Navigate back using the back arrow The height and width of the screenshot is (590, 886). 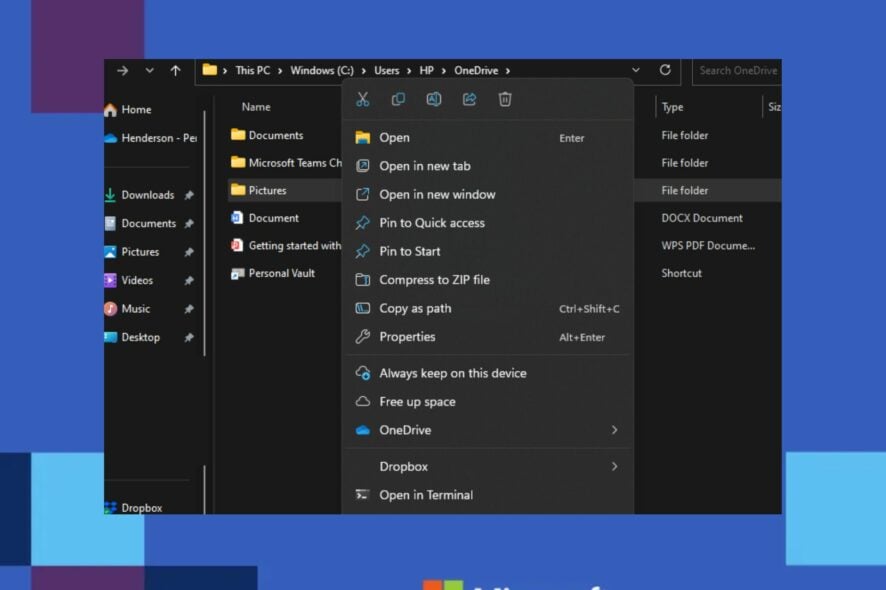(x=122, y=70)
